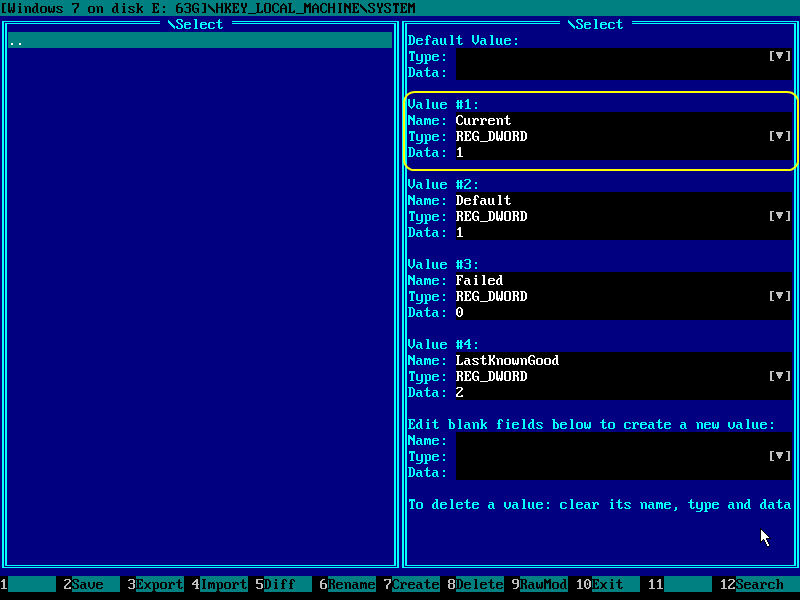This screenshot has width=800, height=600.
Task: Click the 9 RawMod function key
Action: click(x=540, y=584)
